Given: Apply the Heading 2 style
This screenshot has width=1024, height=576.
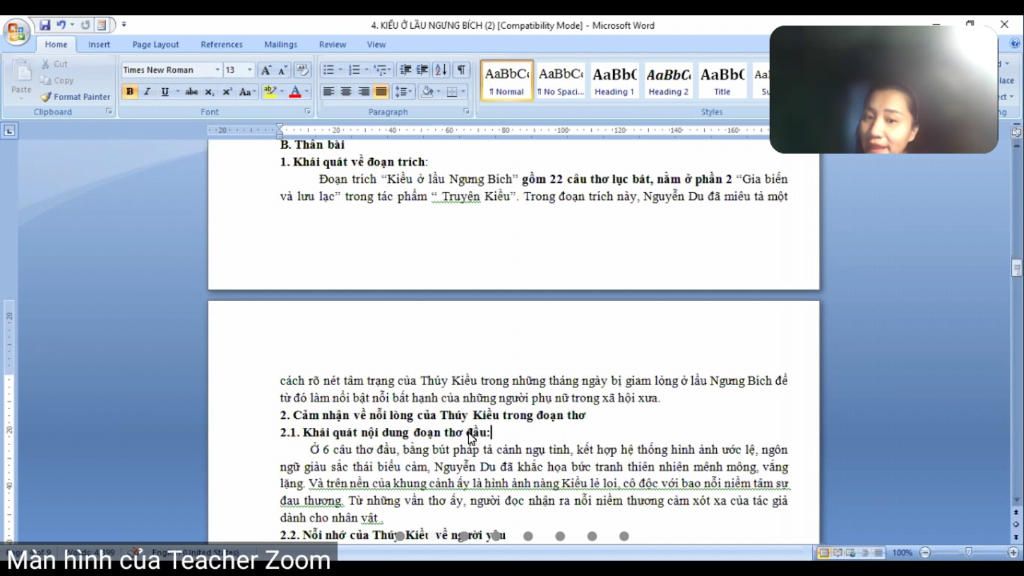Looking at the screenshot, I should point(668,80).
